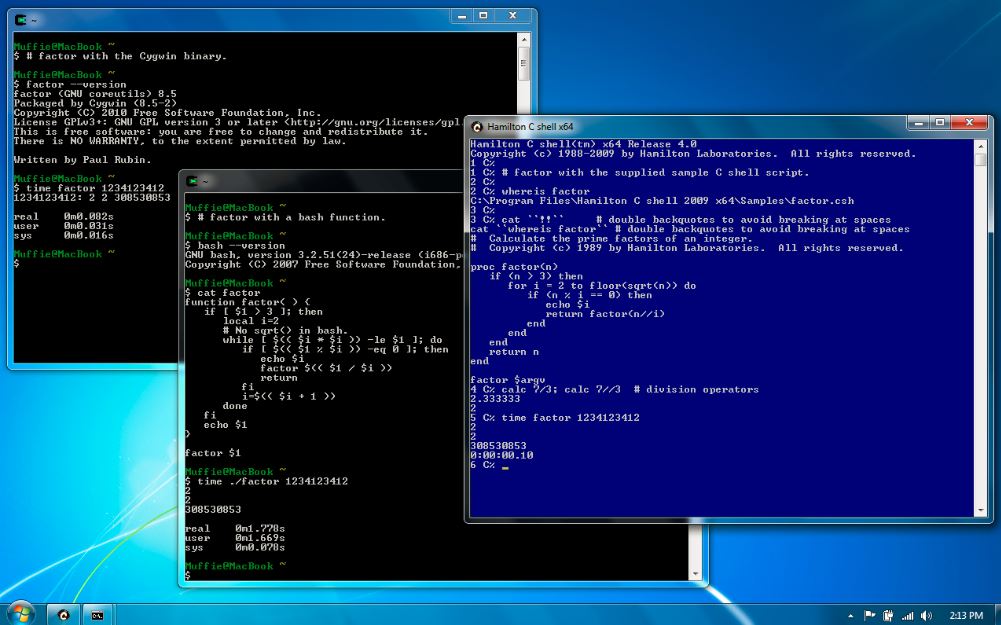Image resolution: width=1001 pixels, height=625 pixels.
Task: Click 'real 0m1.778s' timing line
Action: pos(235,529)
